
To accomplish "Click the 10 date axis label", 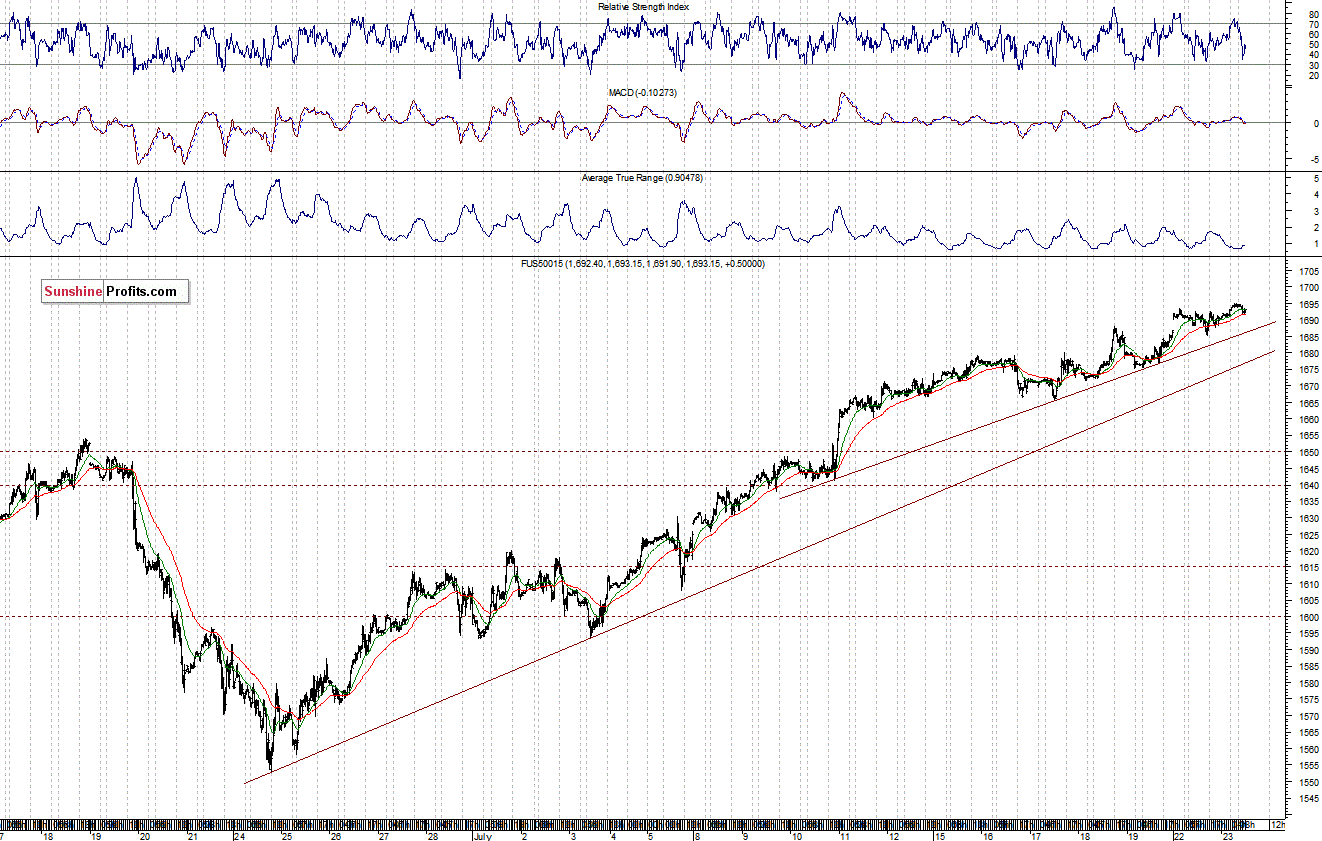I will point(797,836).
